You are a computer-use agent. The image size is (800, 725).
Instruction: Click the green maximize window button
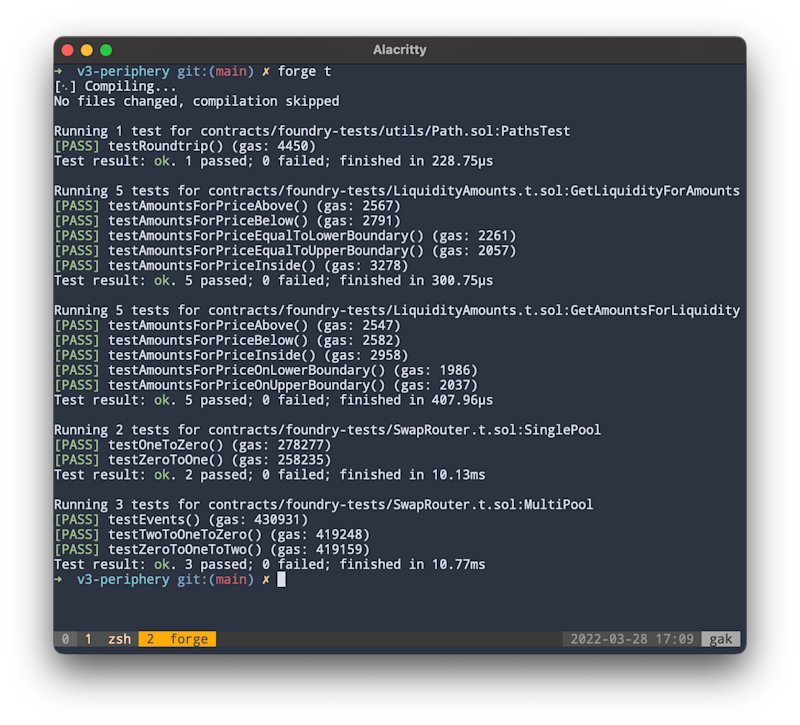coord(106,50)
